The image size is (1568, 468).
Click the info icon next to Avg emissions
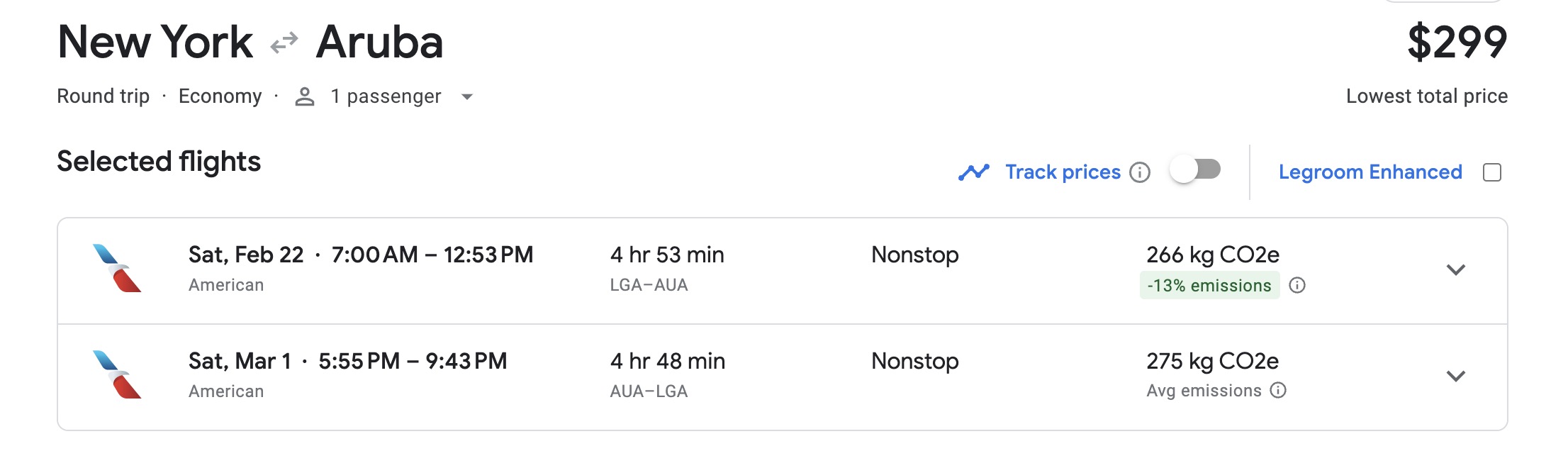click(1278, 390)
